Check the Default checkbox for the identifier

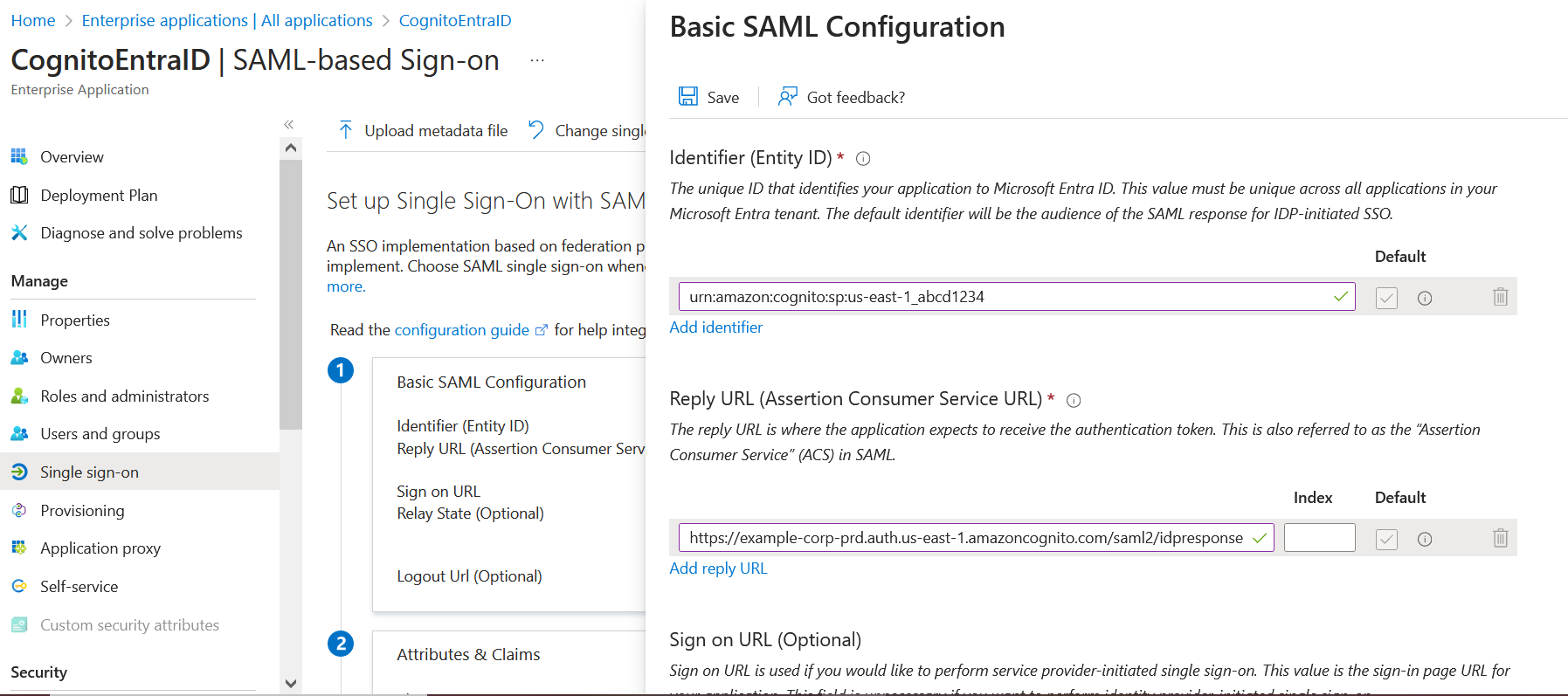(1385, 297)
